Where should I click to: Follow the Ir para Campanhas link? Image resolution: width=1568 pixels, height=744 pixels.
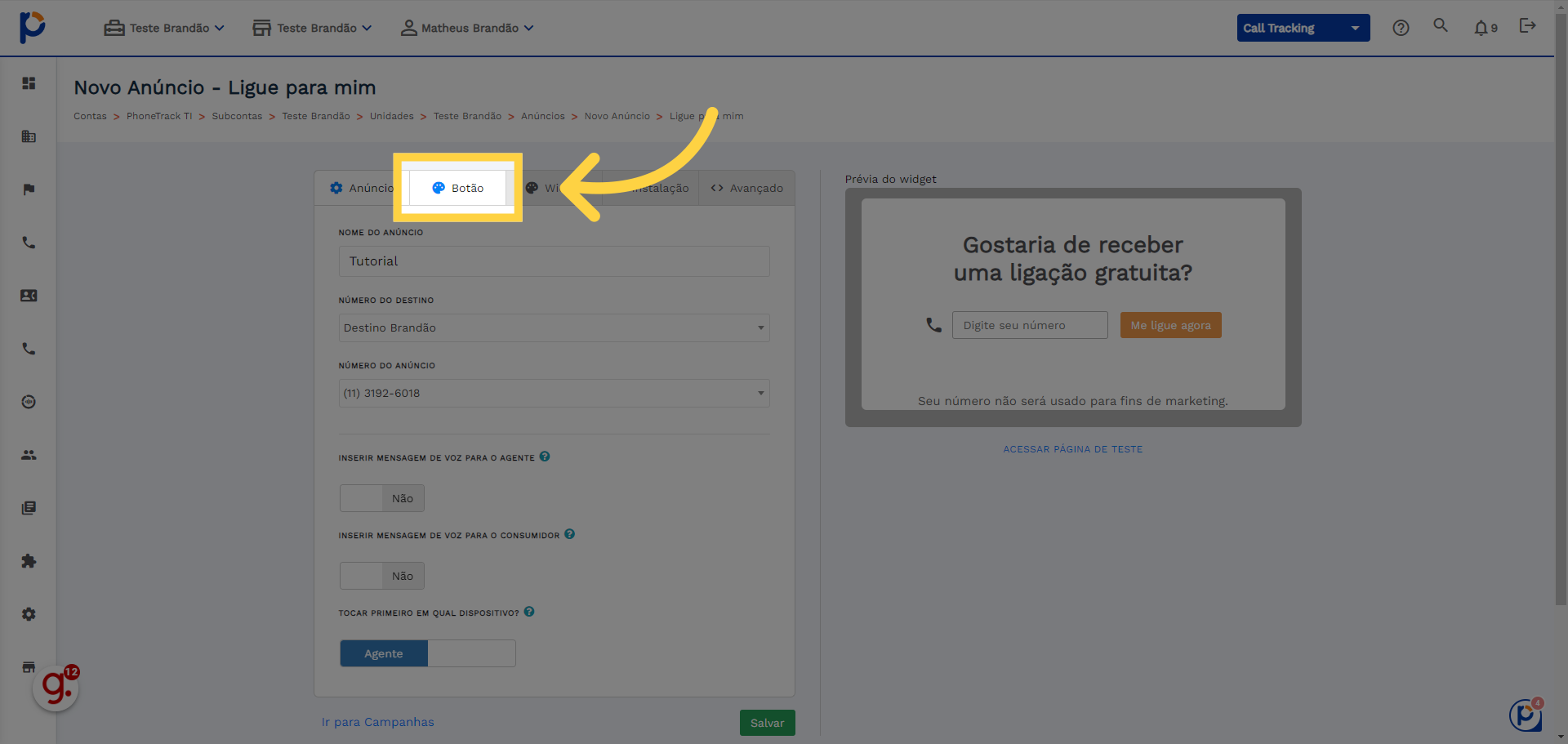(x=378, y=722)
